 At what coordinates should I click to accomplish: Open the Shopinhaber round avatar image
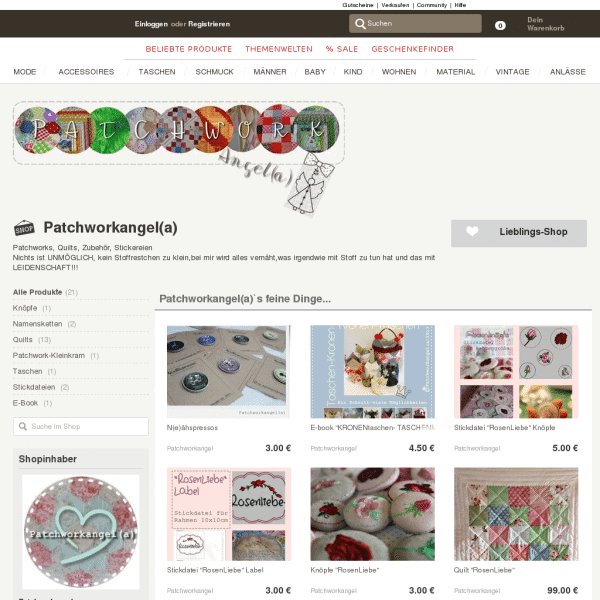point(81,532)
